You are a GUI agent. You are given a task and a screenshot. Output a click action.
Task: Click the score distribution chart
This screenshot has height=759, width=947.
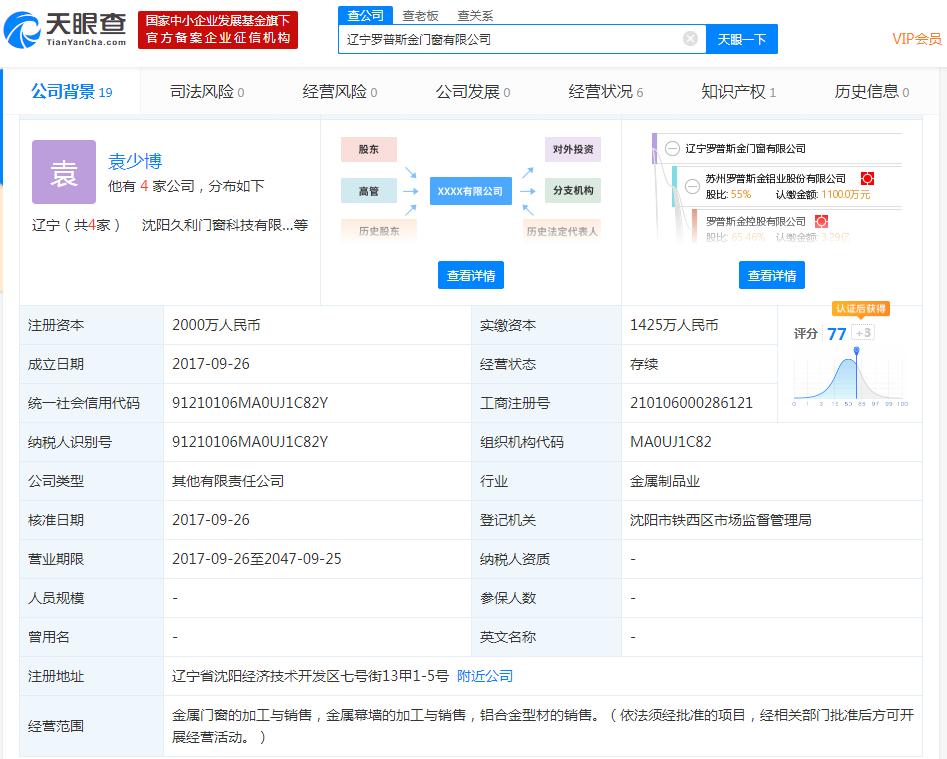coord(851,378)
